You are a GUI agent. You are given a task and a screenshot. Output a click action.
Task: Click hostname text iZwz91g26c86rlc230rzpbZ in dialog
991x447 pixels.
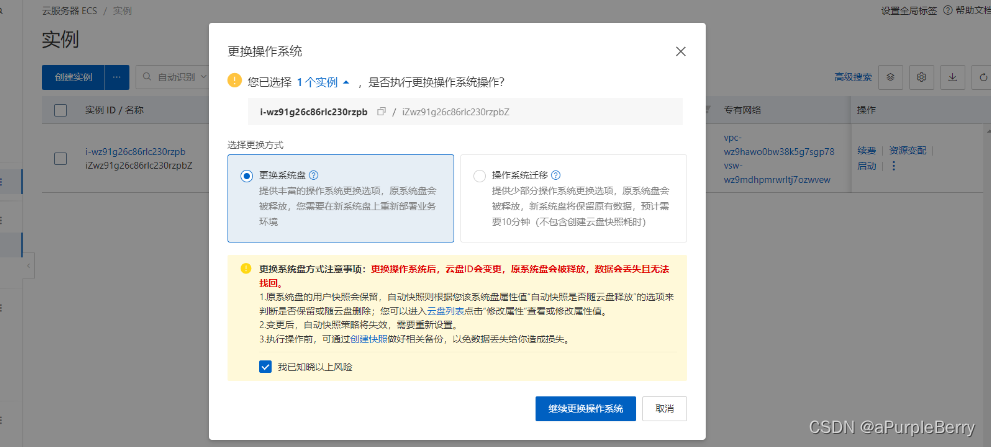(x=456, y=111)
